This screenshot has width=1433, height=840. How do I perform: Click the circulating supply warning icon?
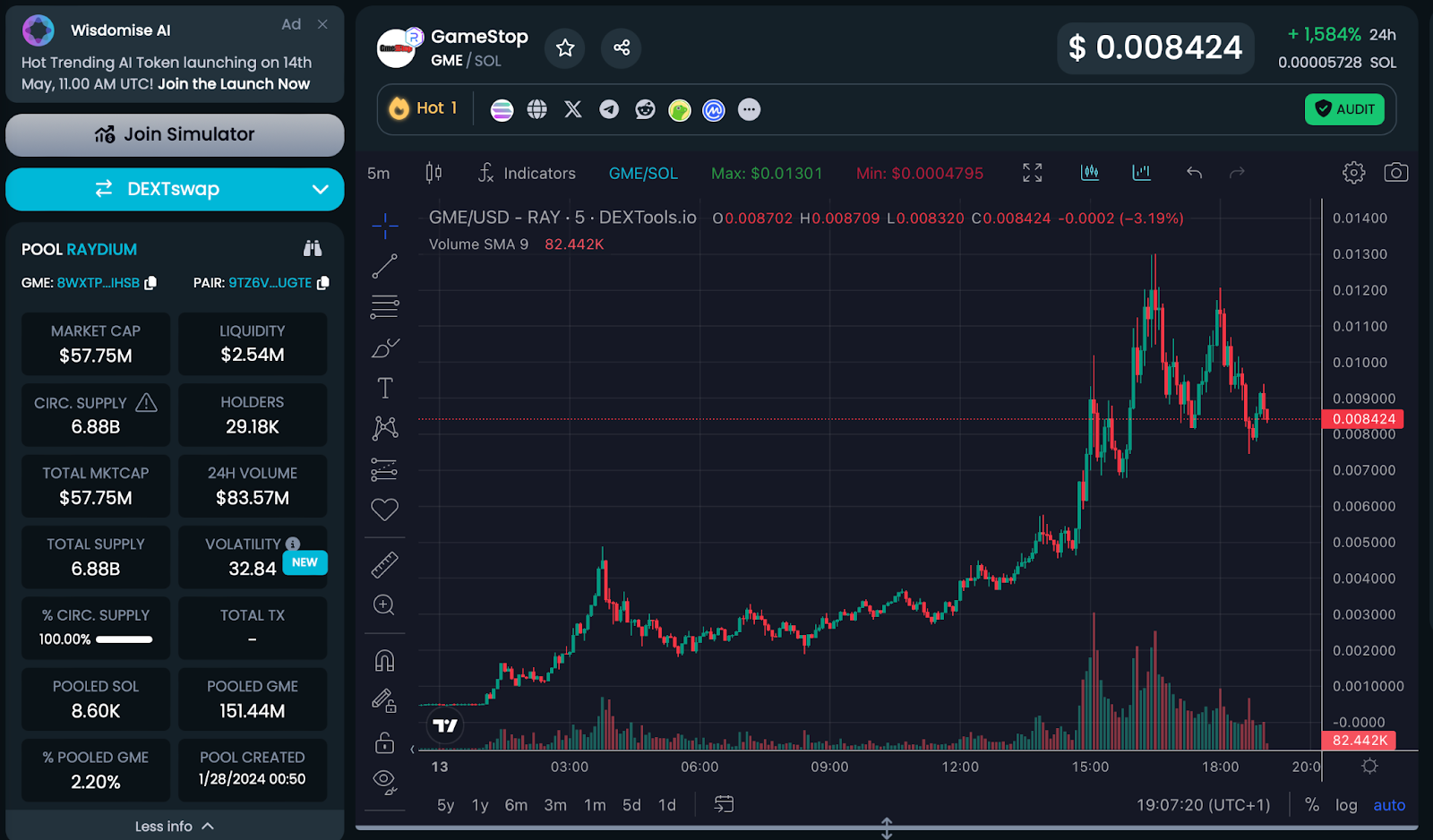click(146, 402)
